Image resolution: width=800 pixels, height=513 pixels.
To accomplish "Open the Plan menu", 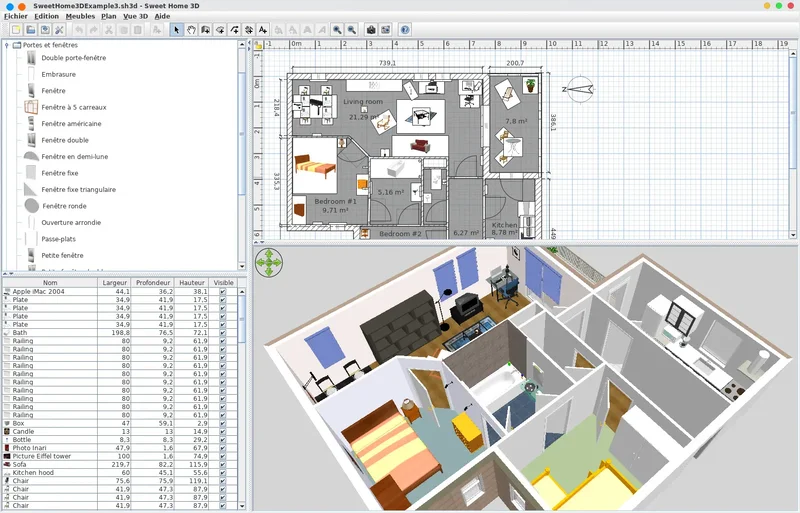I will 109,16.
